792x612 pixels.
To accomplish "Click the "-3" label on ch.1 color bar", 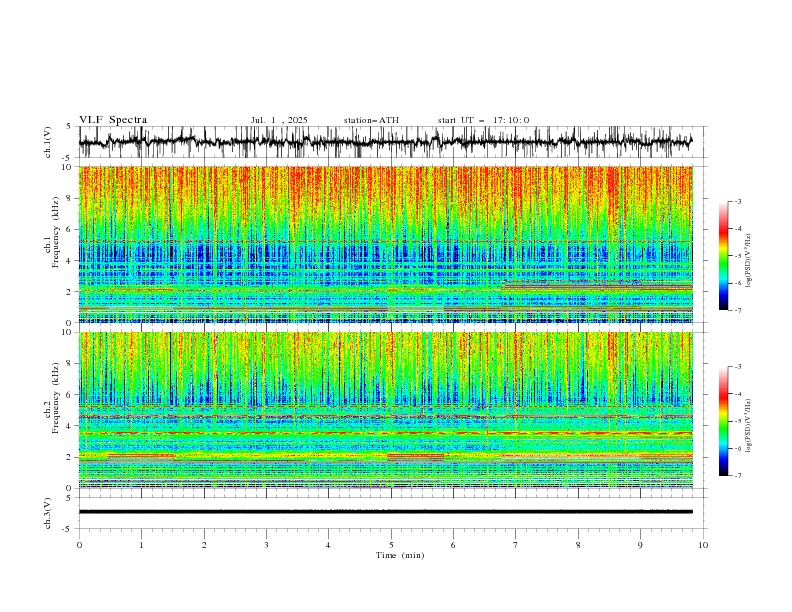I will pos(738,201).
